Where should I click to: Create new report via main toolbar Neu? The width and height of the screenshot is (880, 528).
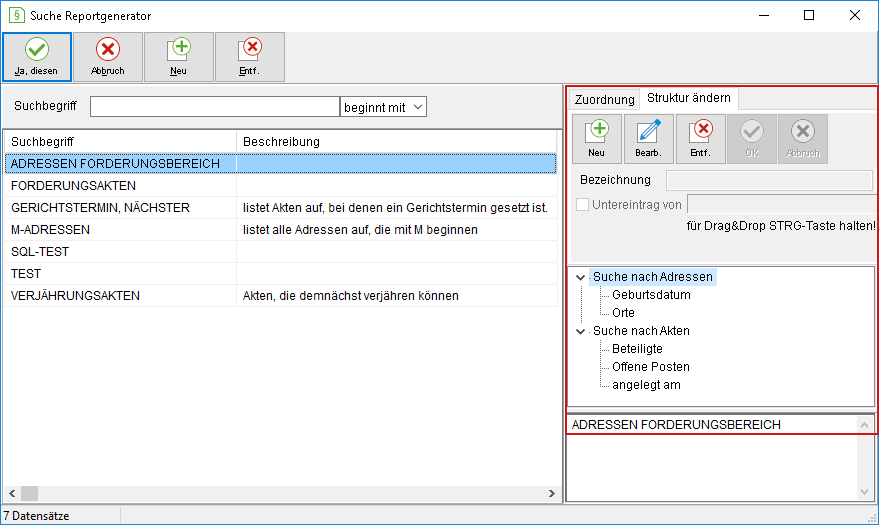pyautogui.click(x=178, y=57)
